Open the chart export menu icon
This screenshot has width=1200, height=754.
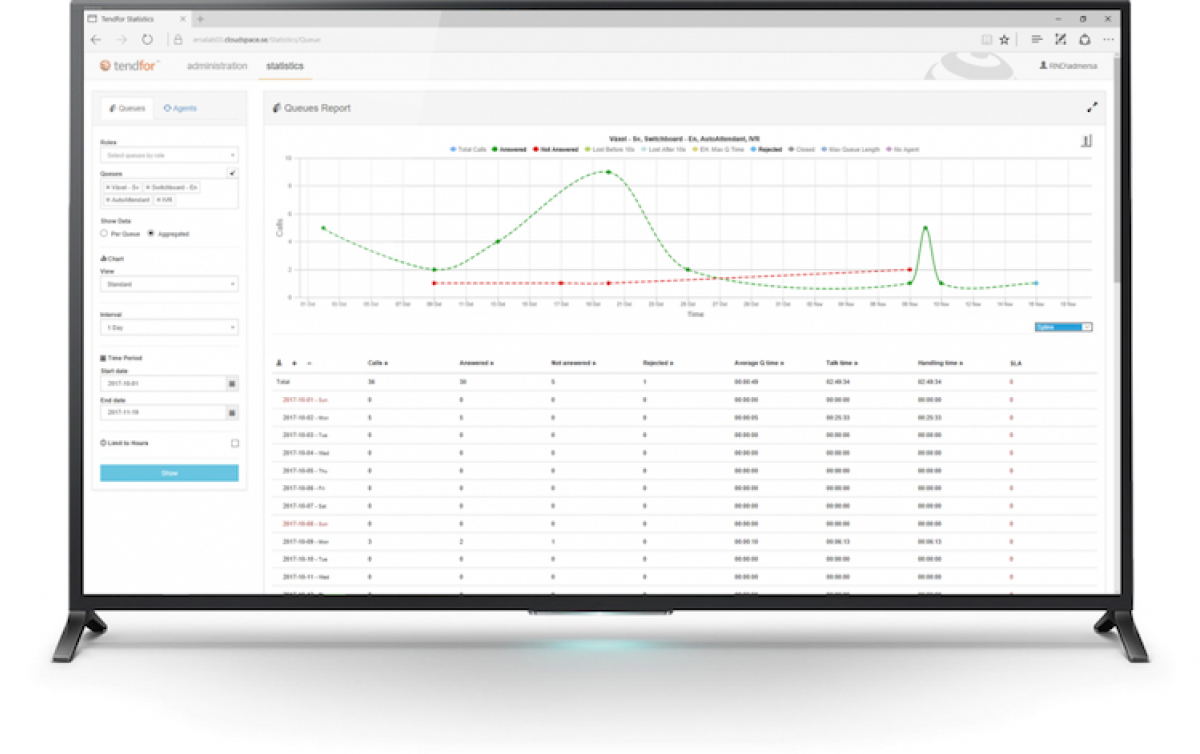pyautogui.click(x=1086, y=141)
